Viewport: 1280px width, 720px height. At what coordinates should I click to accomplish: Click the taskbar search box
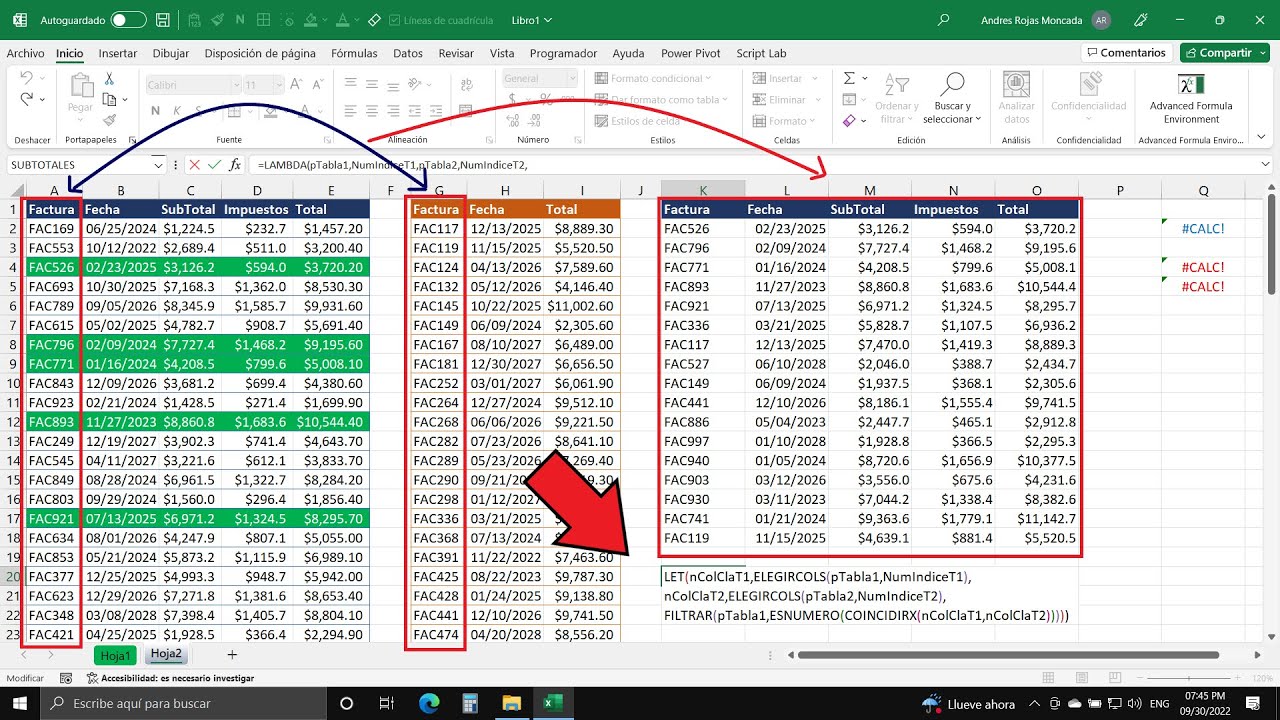(182, 703)
